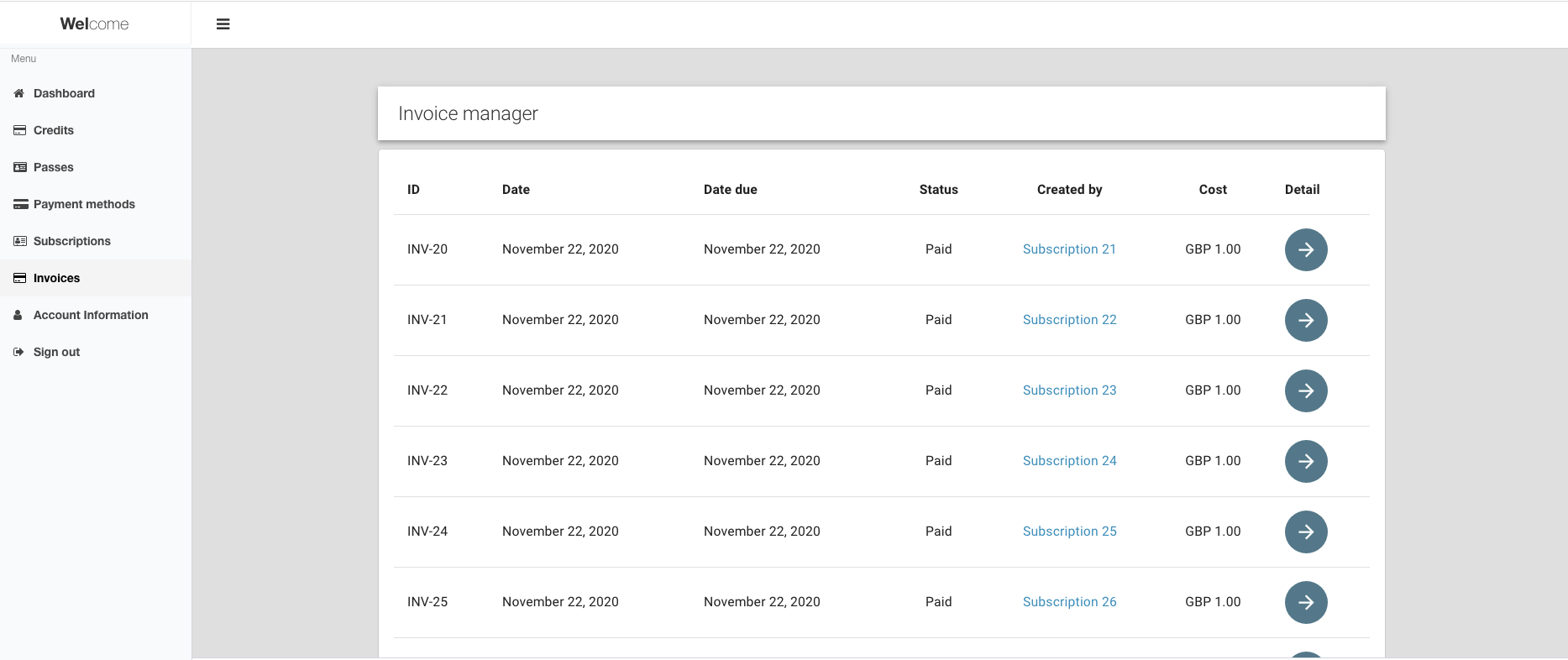Click the Date due column header
The width and height of the screenshot is (1568, 660).
[730, 190]
